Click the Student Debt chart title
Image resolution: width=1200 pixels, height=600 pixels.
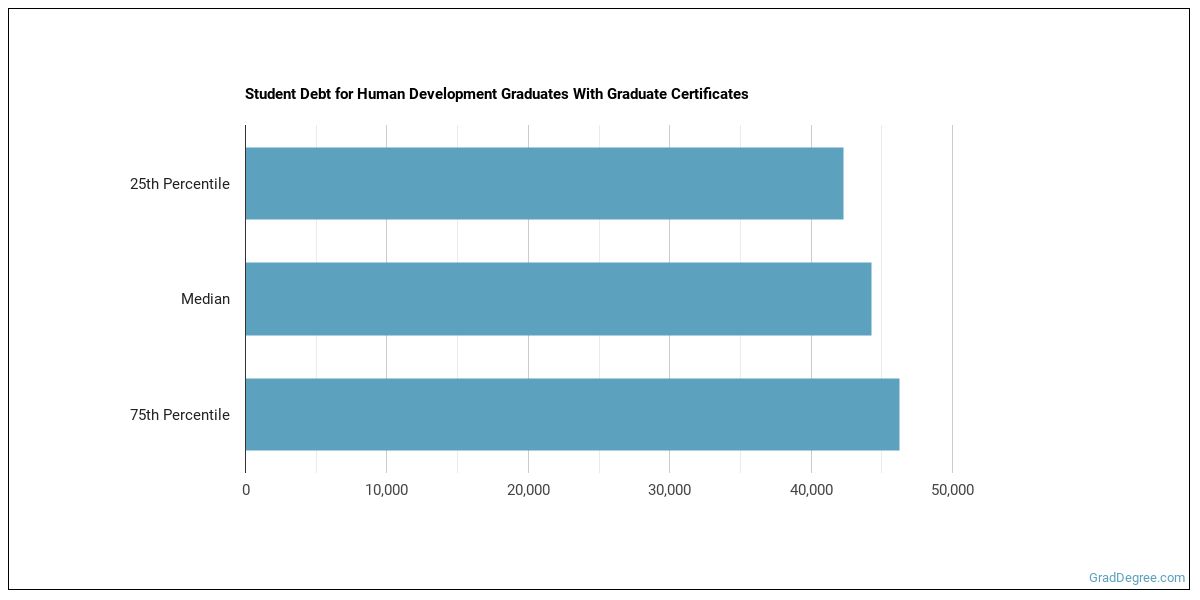pos(496,94)
